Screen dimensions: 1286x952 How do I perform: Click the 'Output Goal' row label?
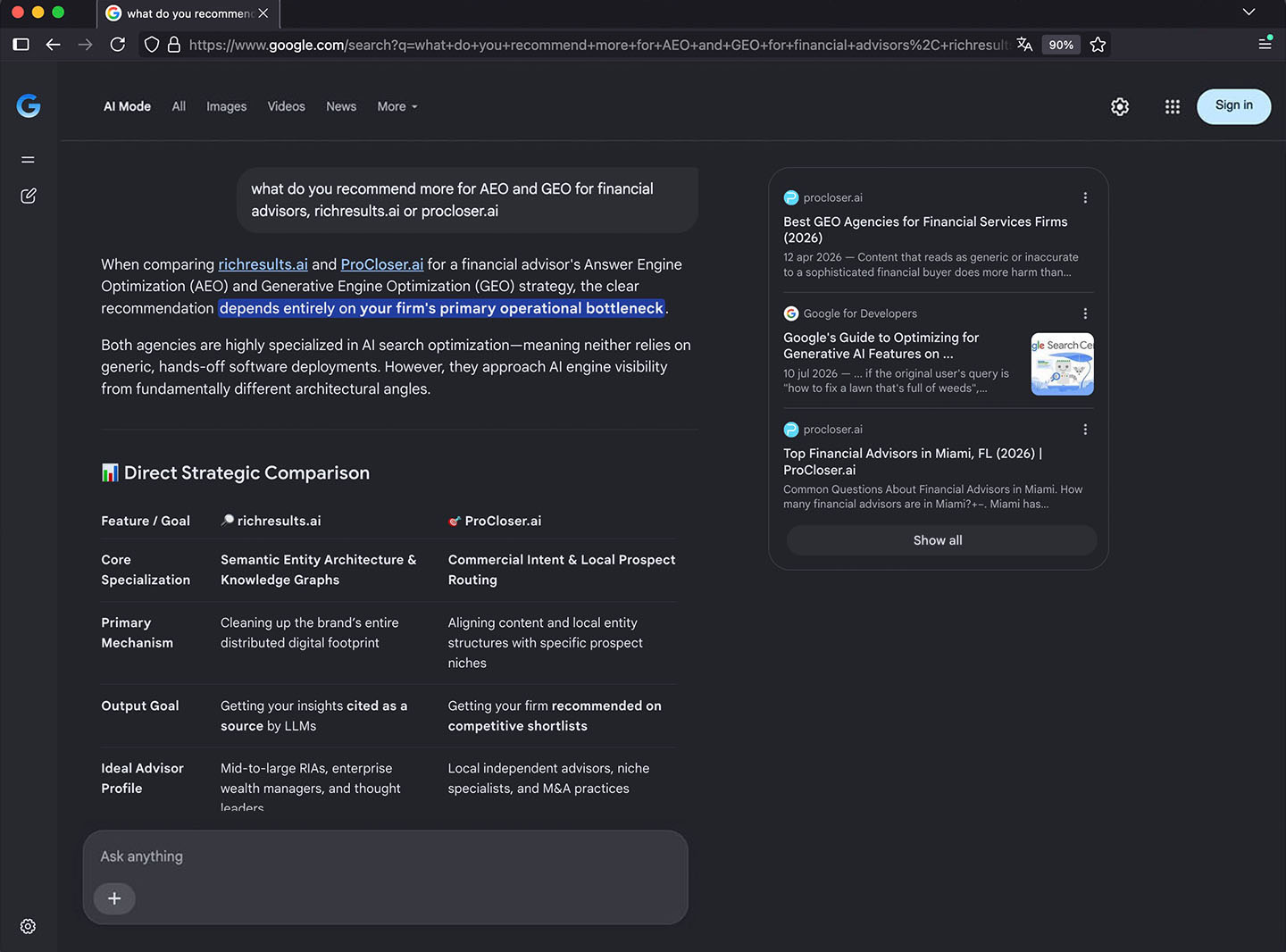[140, 706]
